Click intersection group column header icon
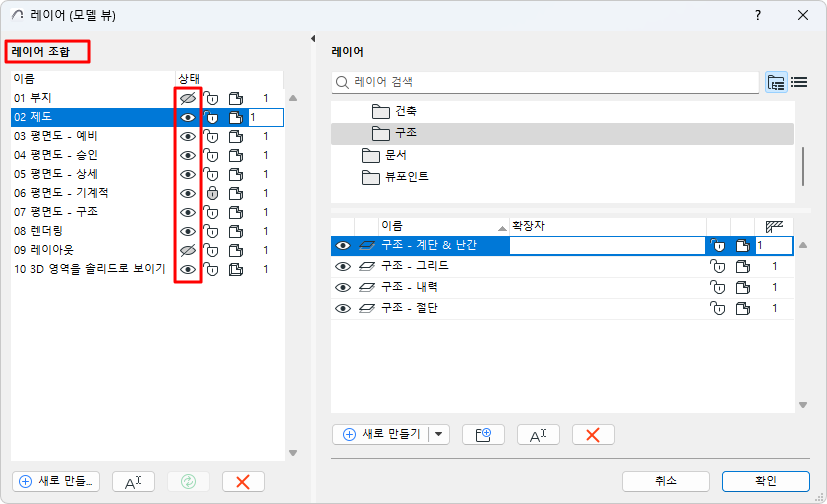827x504 pixels. point(774,227)
